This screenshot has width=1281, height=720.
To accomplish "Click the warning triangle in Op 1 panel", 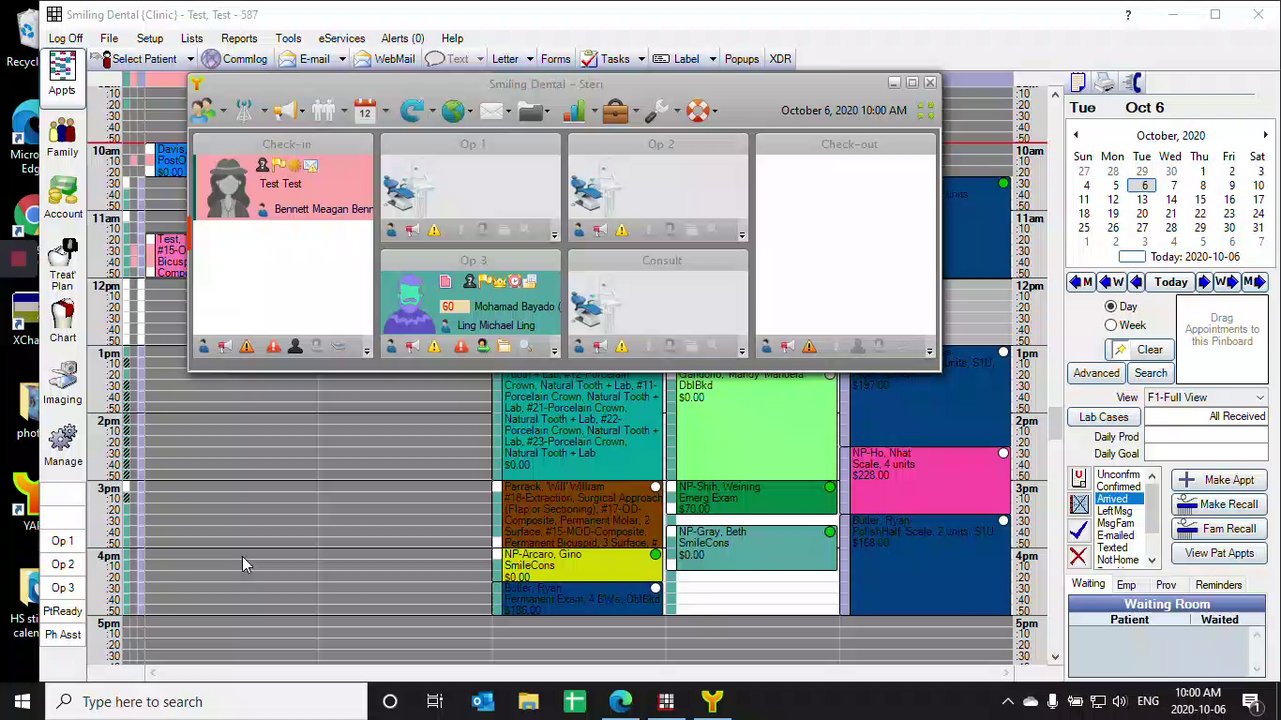I will (x=434, y=231).
